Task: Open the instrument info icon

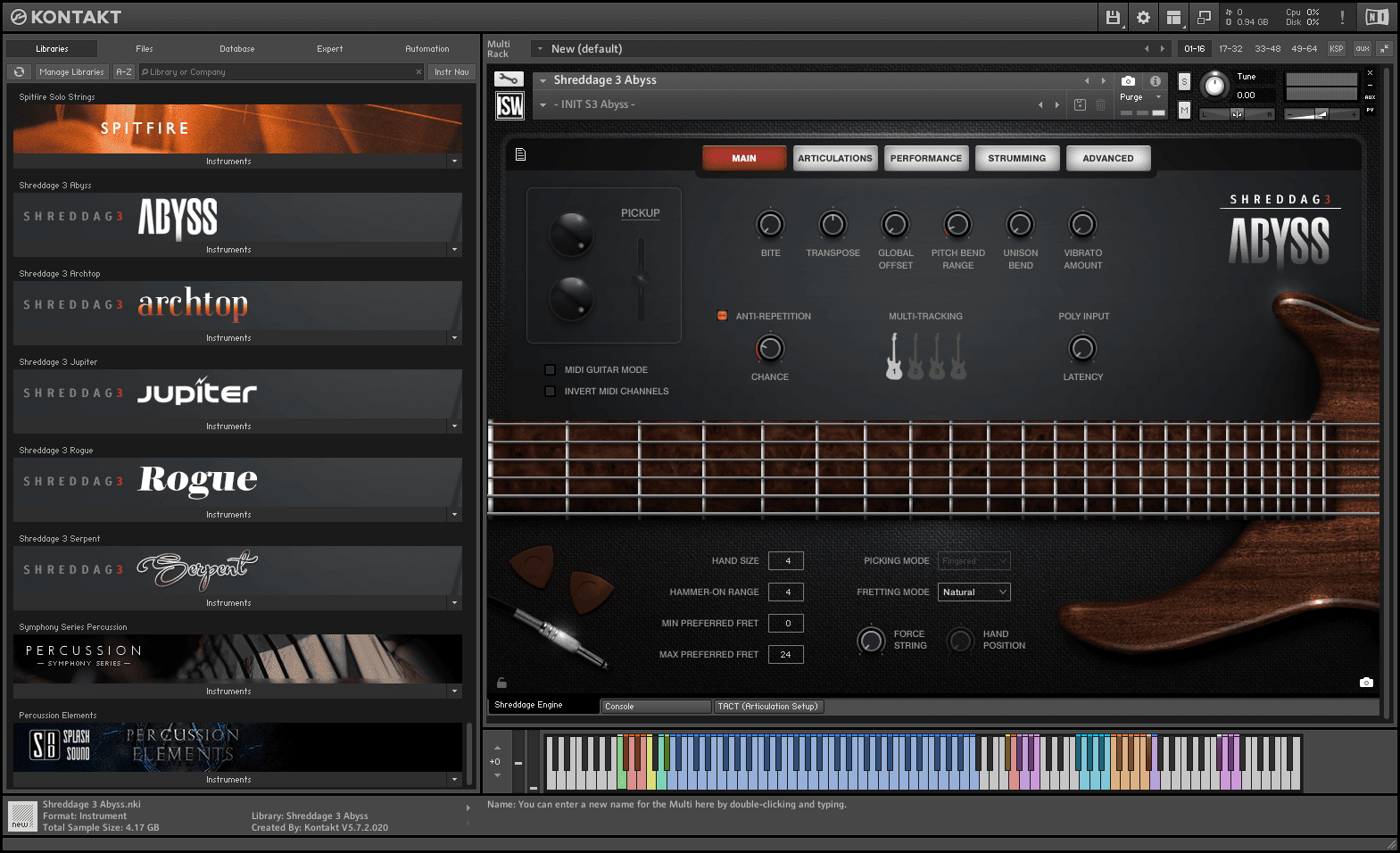Action: click(x=1156, y=80)
